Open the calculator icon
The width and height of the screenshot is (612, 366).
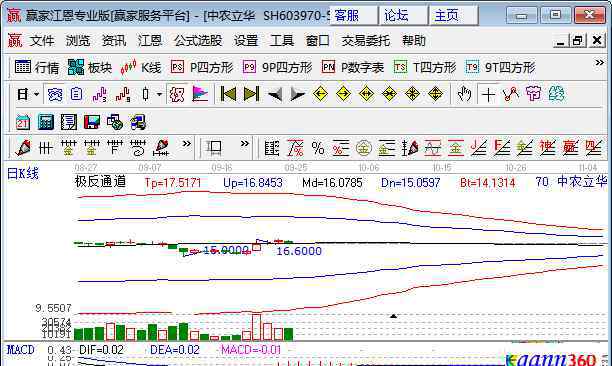point(46,122)
